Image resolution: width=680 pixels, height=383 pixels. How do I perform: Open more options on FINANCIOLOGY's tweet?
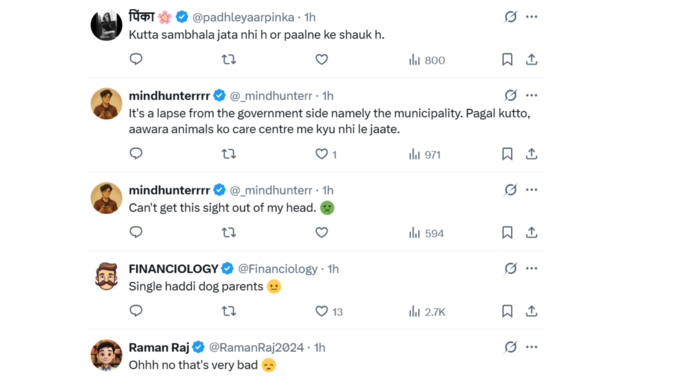[532, 268]
